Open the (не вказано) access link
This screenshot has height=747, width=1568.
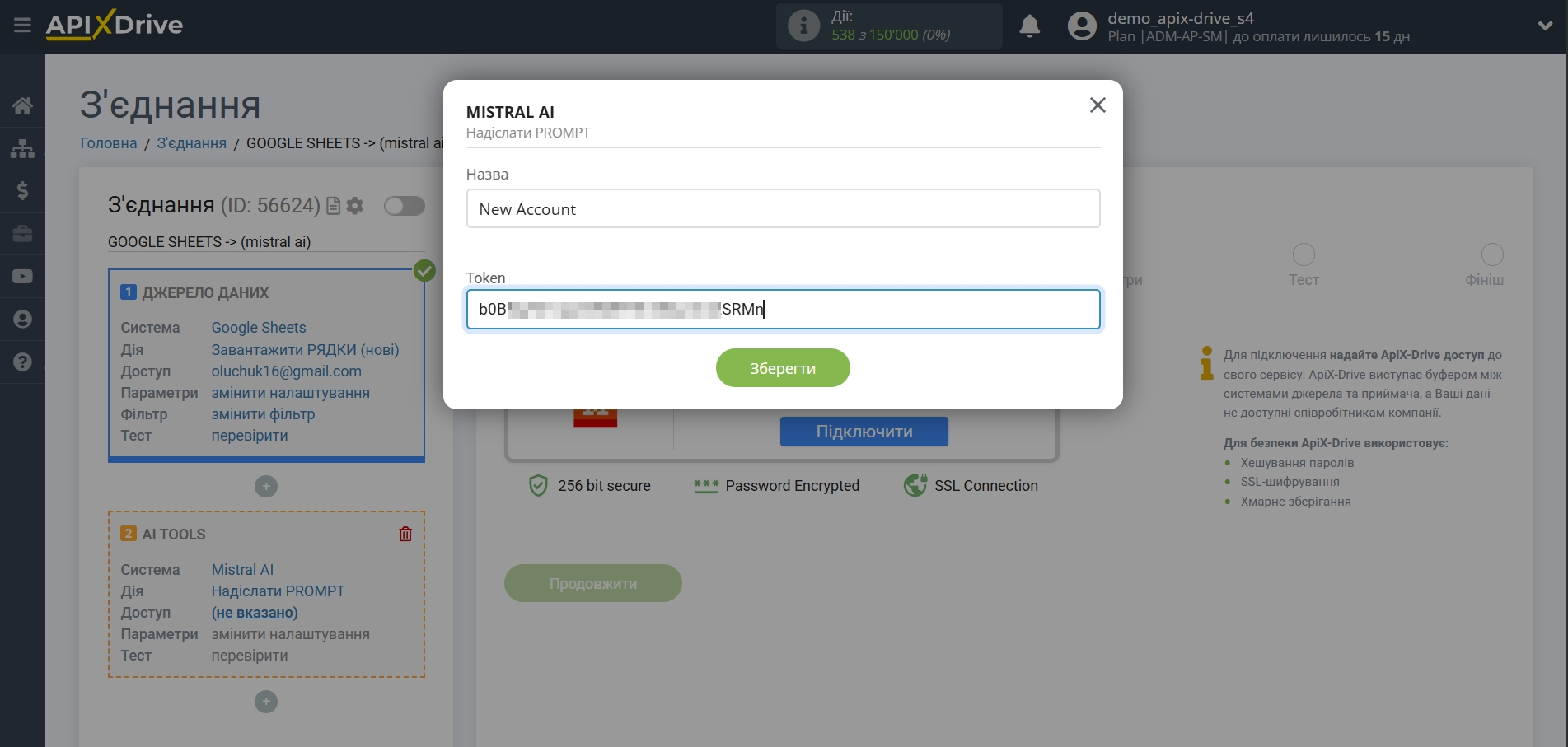pyautogui.click(x=255, y=612)
